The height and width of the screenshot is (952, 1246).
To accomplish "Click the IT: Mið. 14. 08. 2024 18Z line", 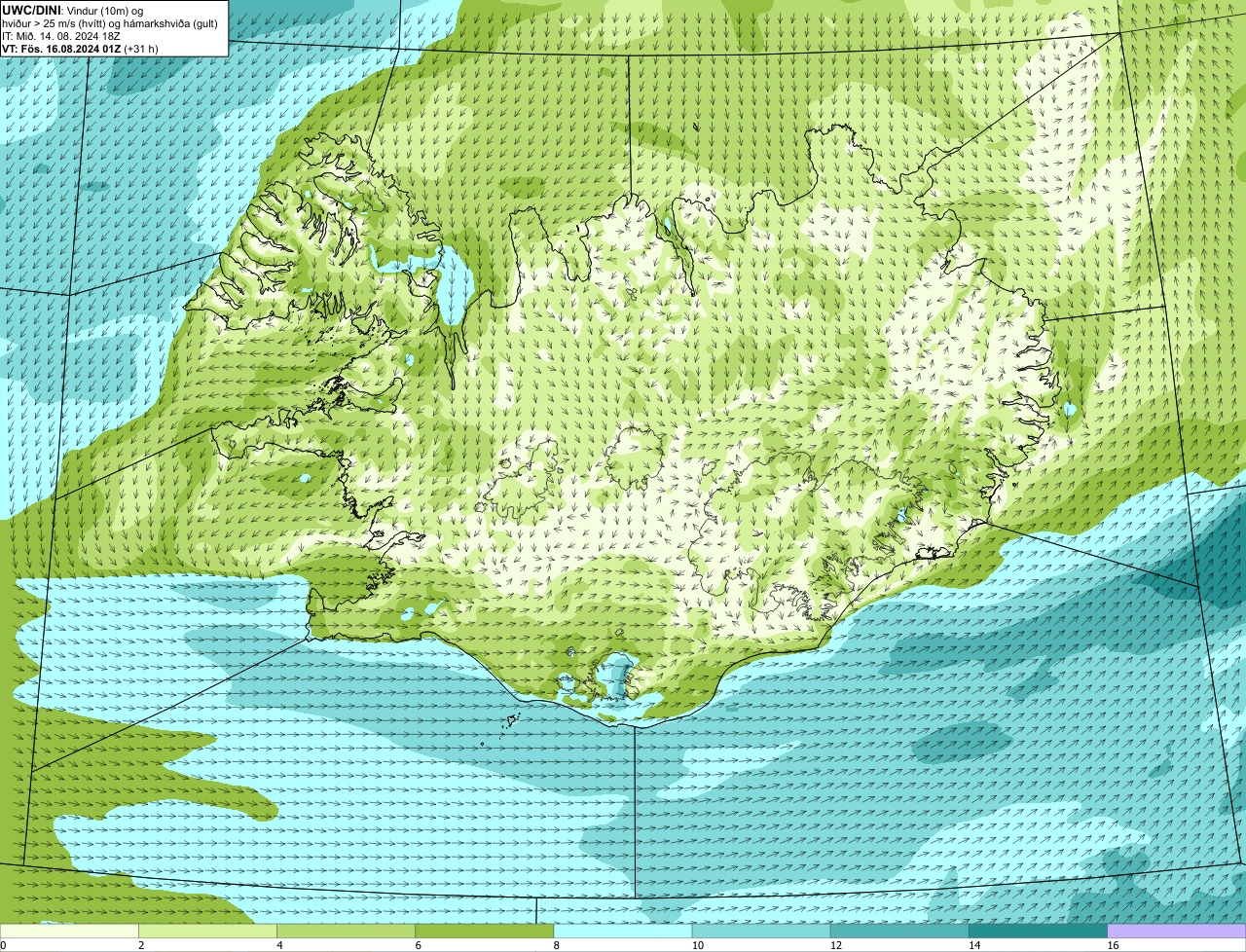I will (61, 35).
